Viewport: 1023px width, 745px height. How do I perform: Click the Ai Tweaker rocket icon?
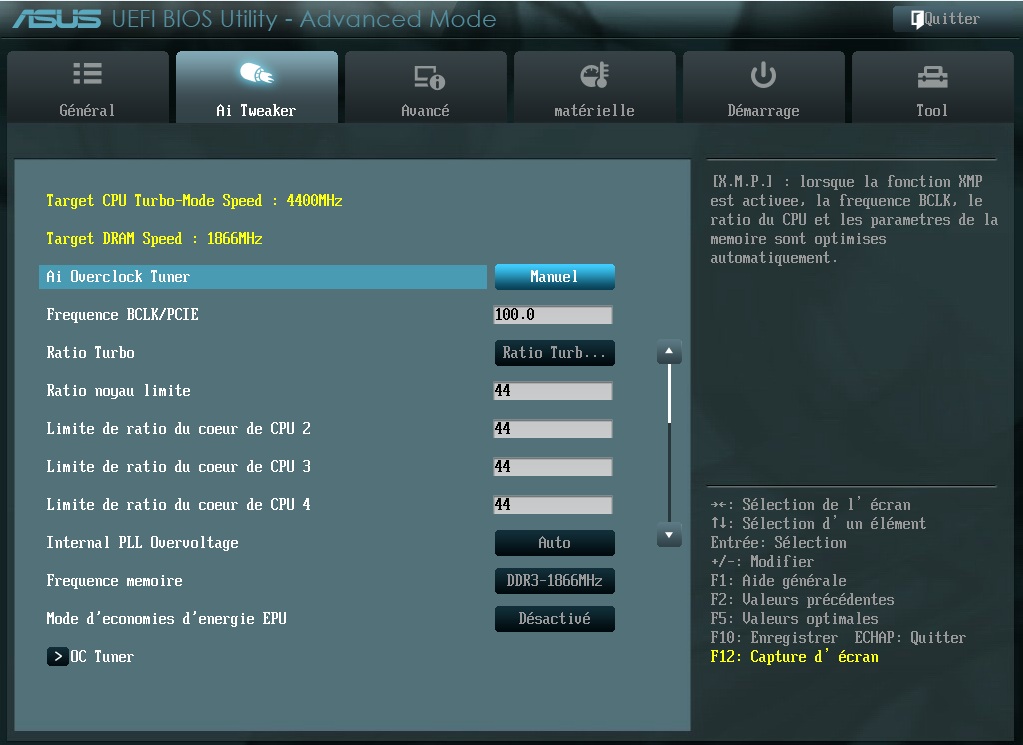tap(256, 75)
